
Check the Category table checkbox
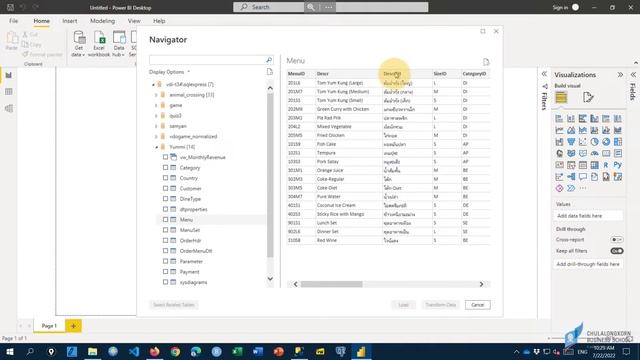click(x=165, y=167)
